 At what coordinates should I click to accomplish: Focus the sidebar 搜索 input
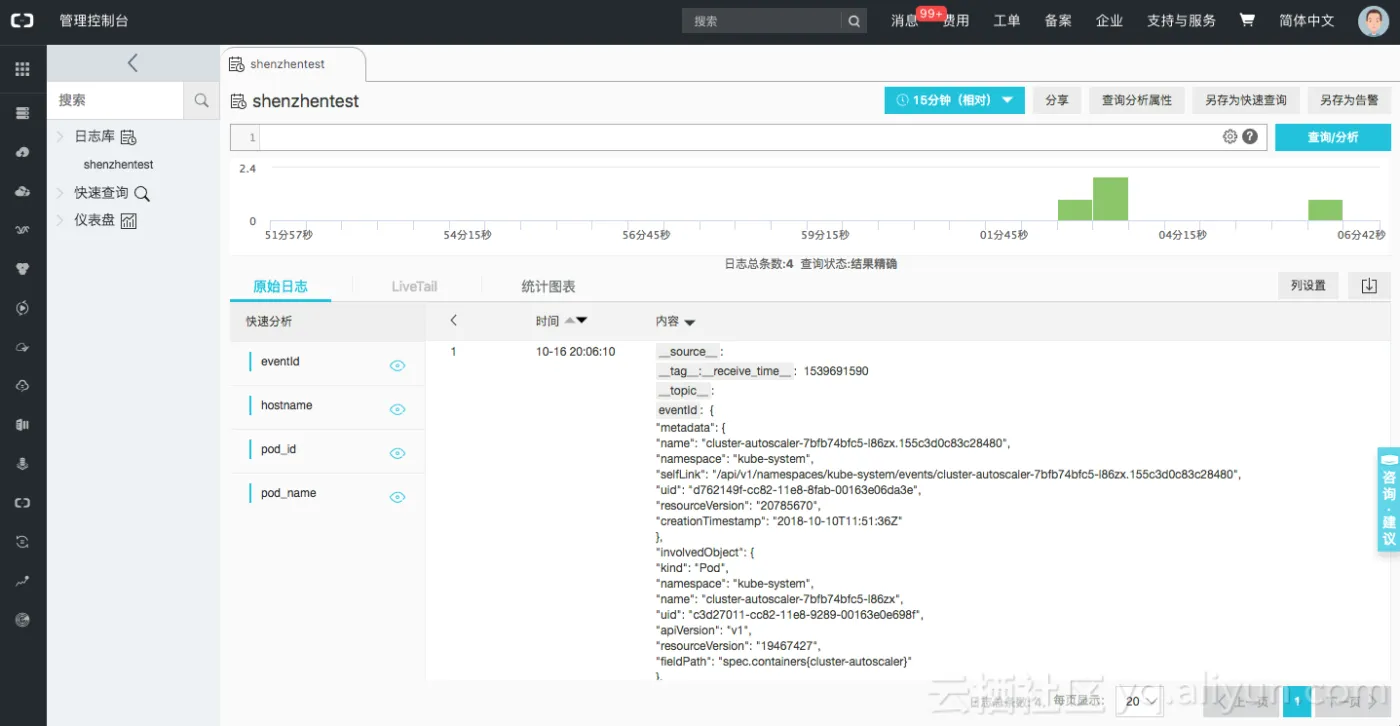pos(116,100)
